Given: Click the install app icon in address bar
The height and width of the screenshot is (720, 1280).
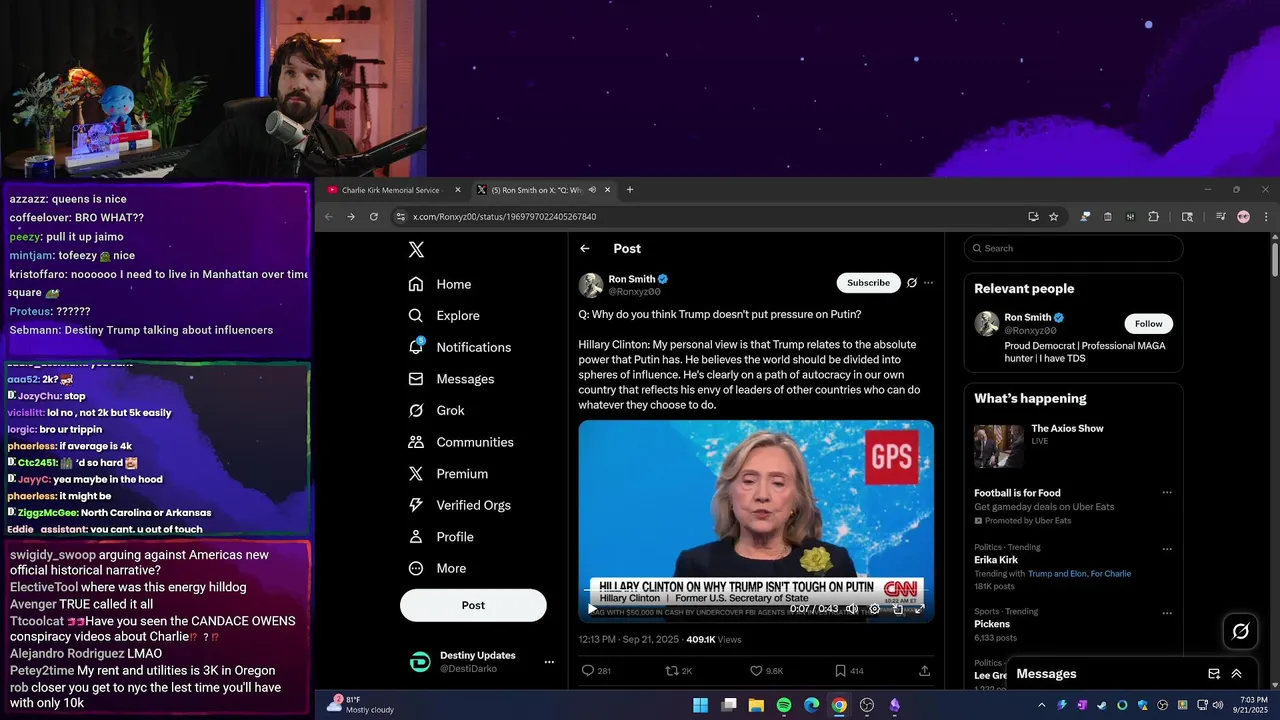Looking at the screenshot, I should [x=1033, y=217].
